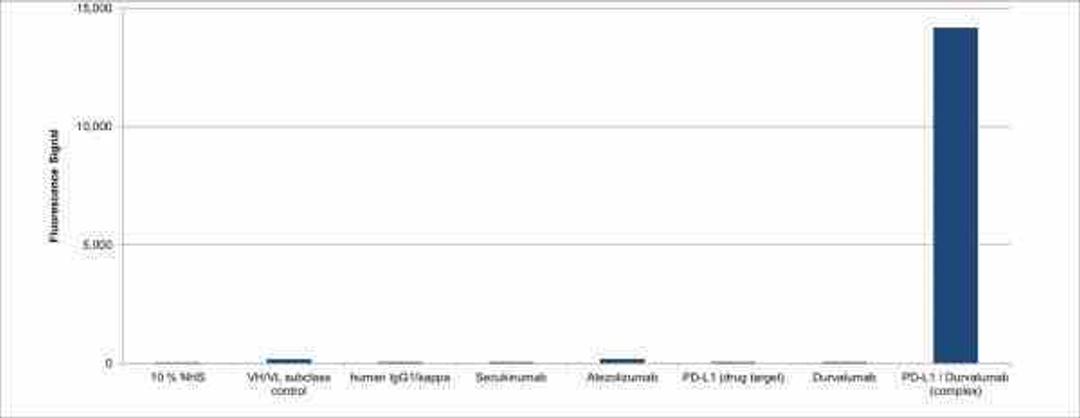Screen dimensions: 1080x418
Task: Click the 'human IgG1/kappa' axis label
Action: [400, 378]
